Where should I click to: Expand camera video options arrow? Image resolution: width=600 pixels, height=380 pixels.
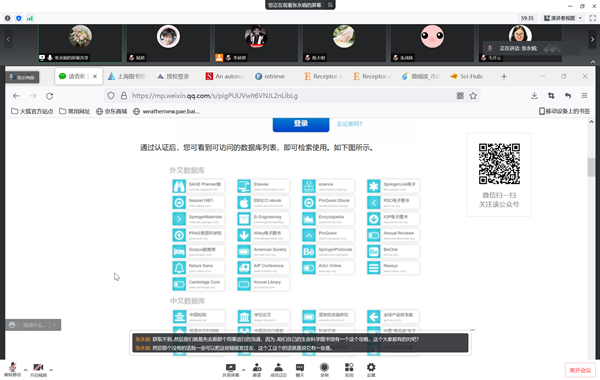tap(51, 370)
